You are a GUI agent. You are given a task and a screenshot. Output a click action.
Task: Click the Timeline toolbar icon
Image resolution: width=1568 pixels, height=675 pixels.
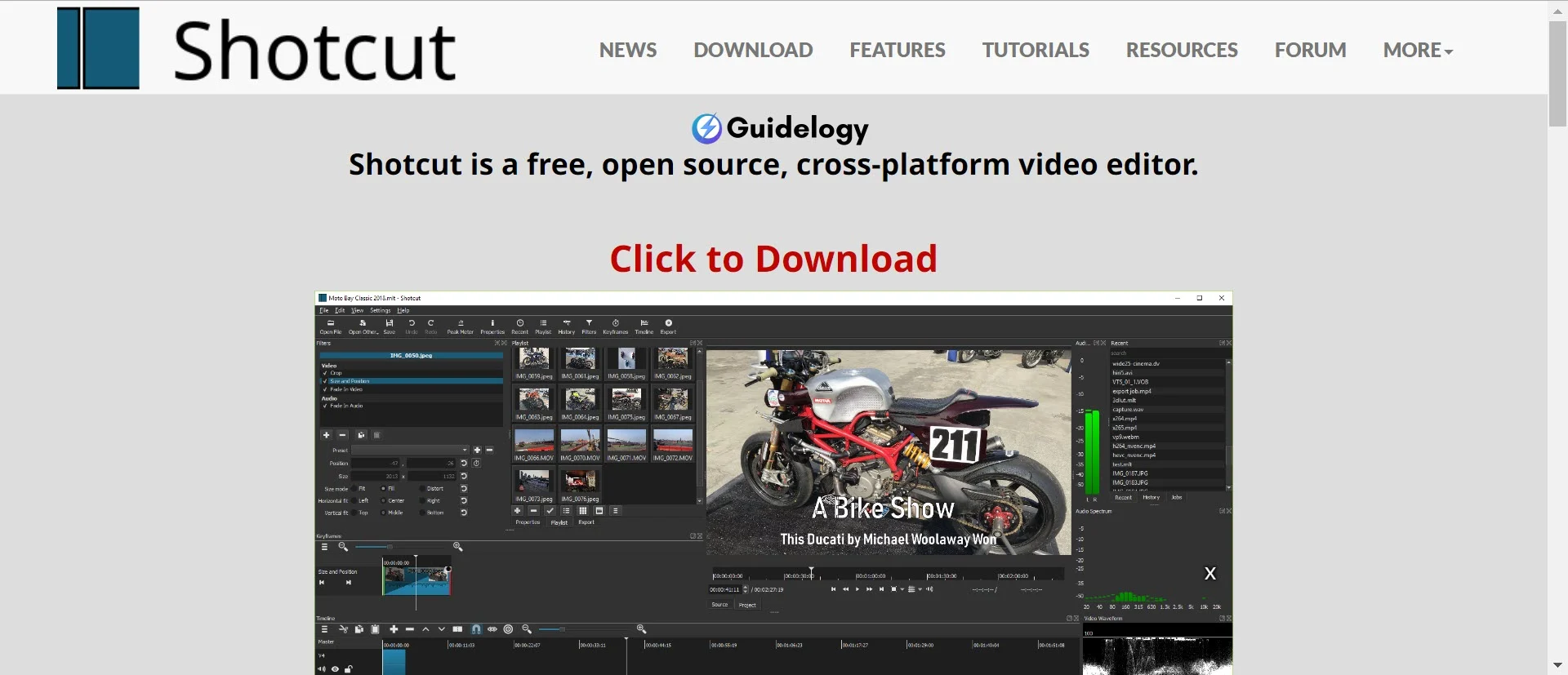pyautogui.click(x=644, y=326)
